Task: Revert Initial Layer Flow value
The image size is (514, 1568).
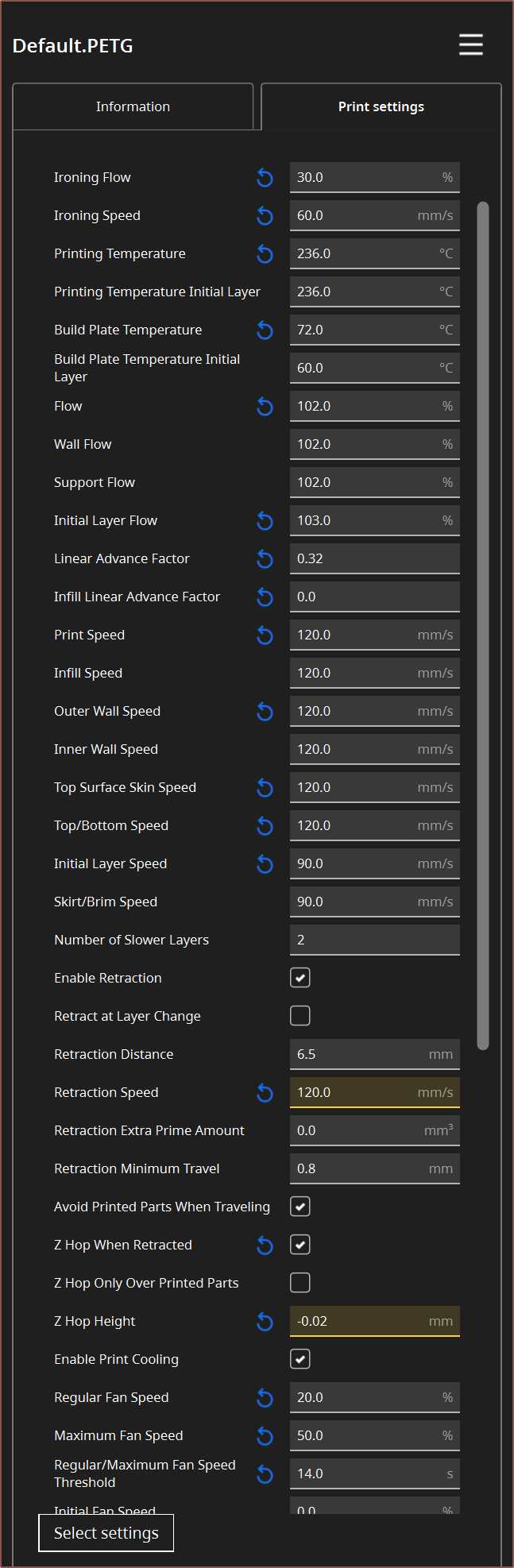Action: [x=265, y=521]
